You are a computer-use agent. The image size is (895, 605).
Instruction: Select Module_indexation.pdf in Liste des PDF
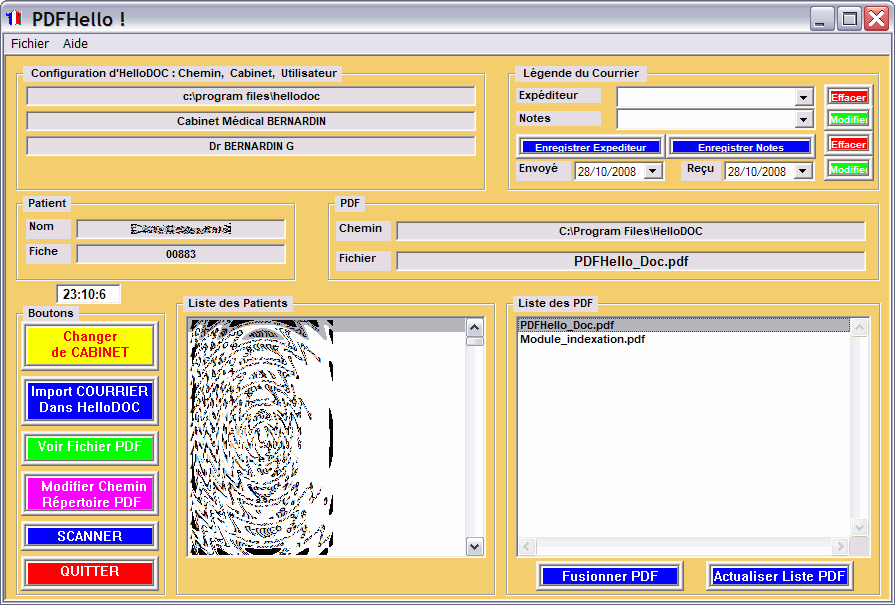click(683, 339)
